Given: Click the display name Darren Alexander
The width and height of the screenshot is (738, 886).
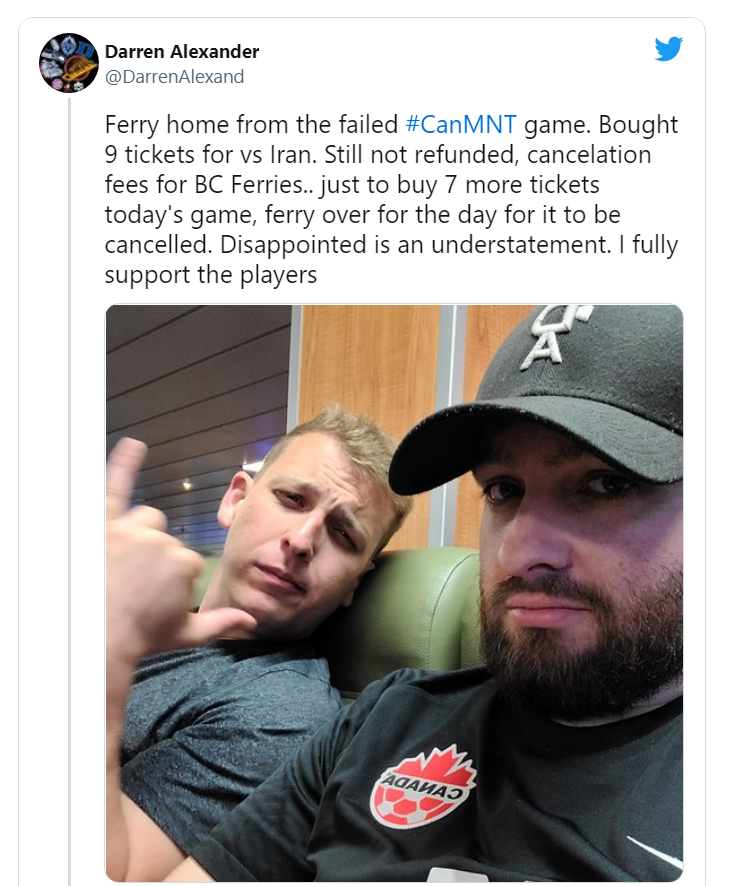Looking at the screenshot, I should 181,52.
